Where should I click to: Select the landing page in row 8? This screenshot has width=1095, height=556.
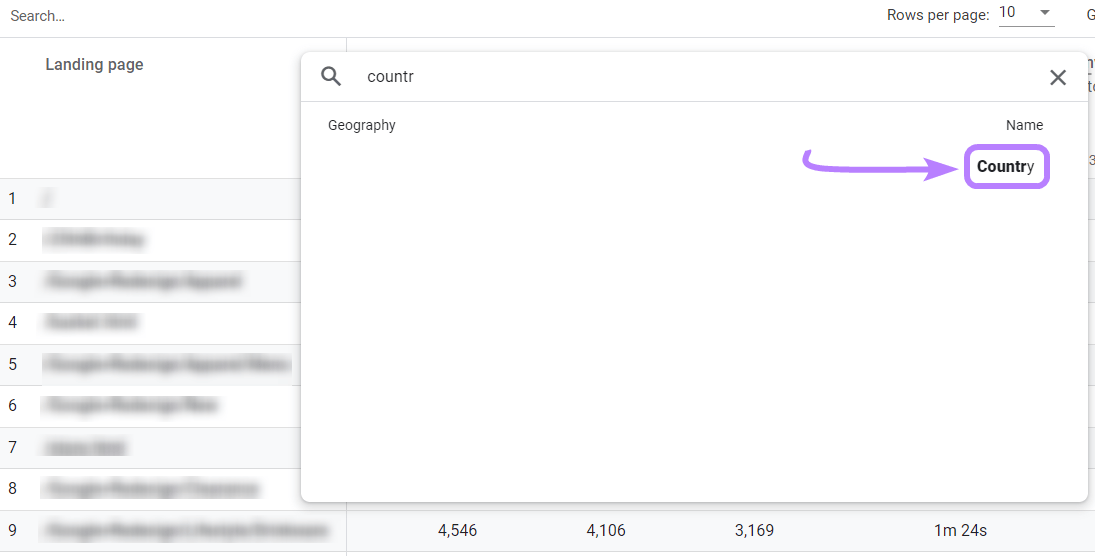point(151,489)
